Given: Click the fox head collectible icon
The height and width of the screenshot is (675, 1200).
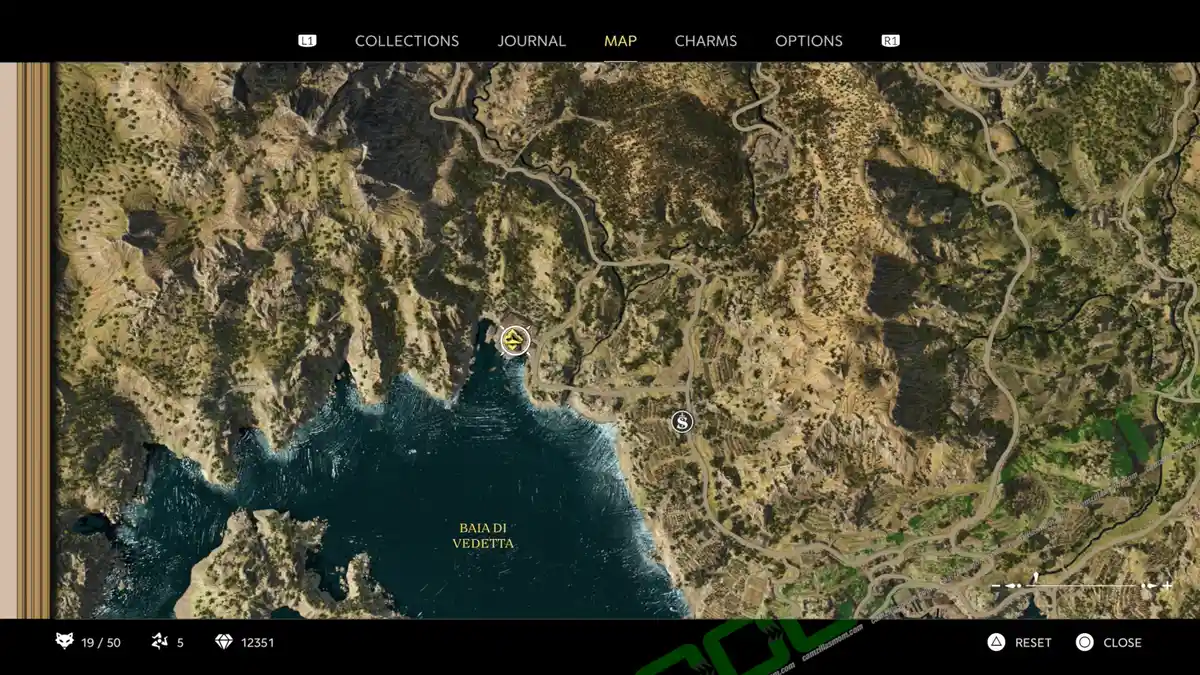Looking at the screenshot, I should coord(65,642).
